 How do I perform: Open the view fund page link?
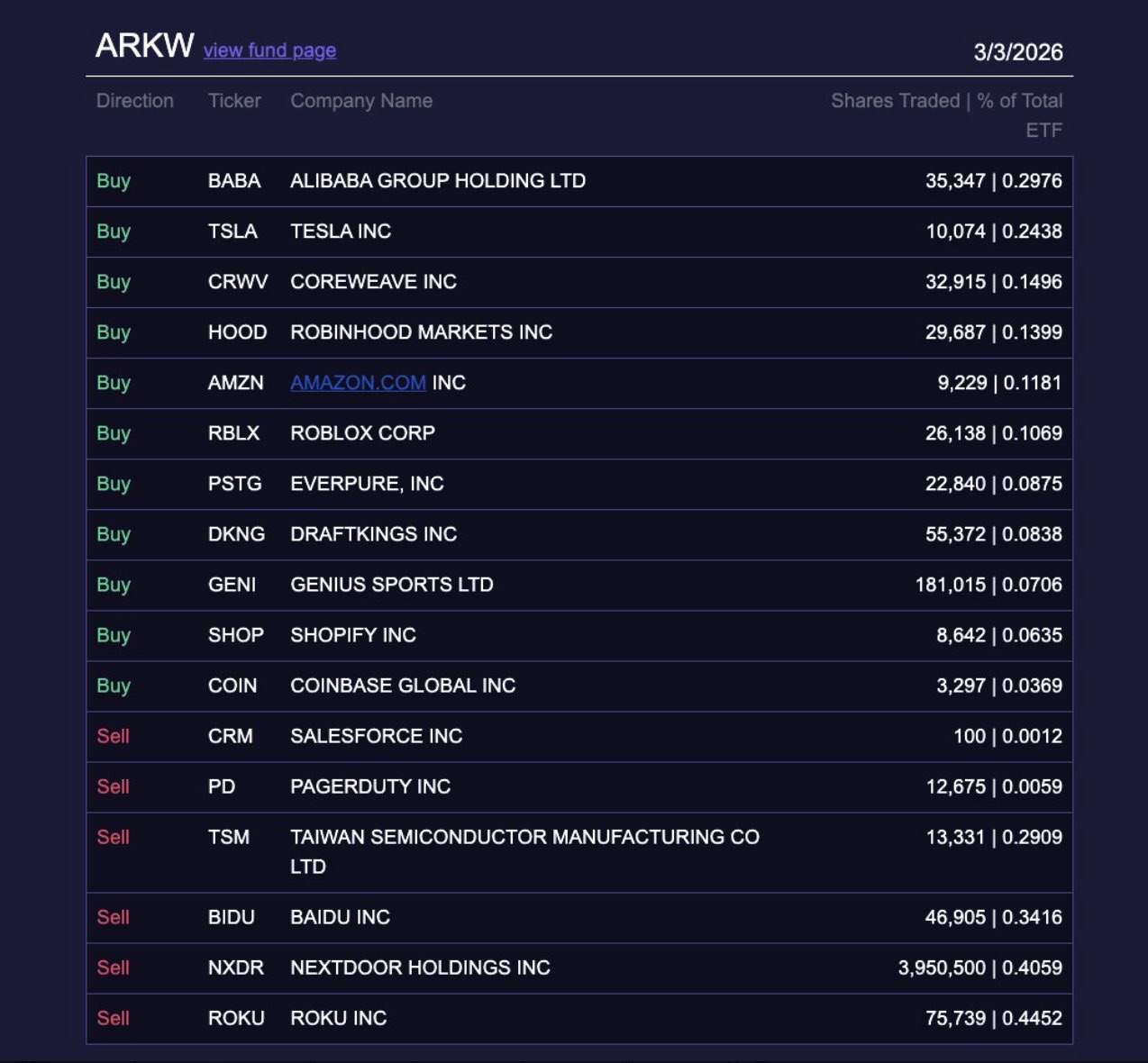pos(269,50)
